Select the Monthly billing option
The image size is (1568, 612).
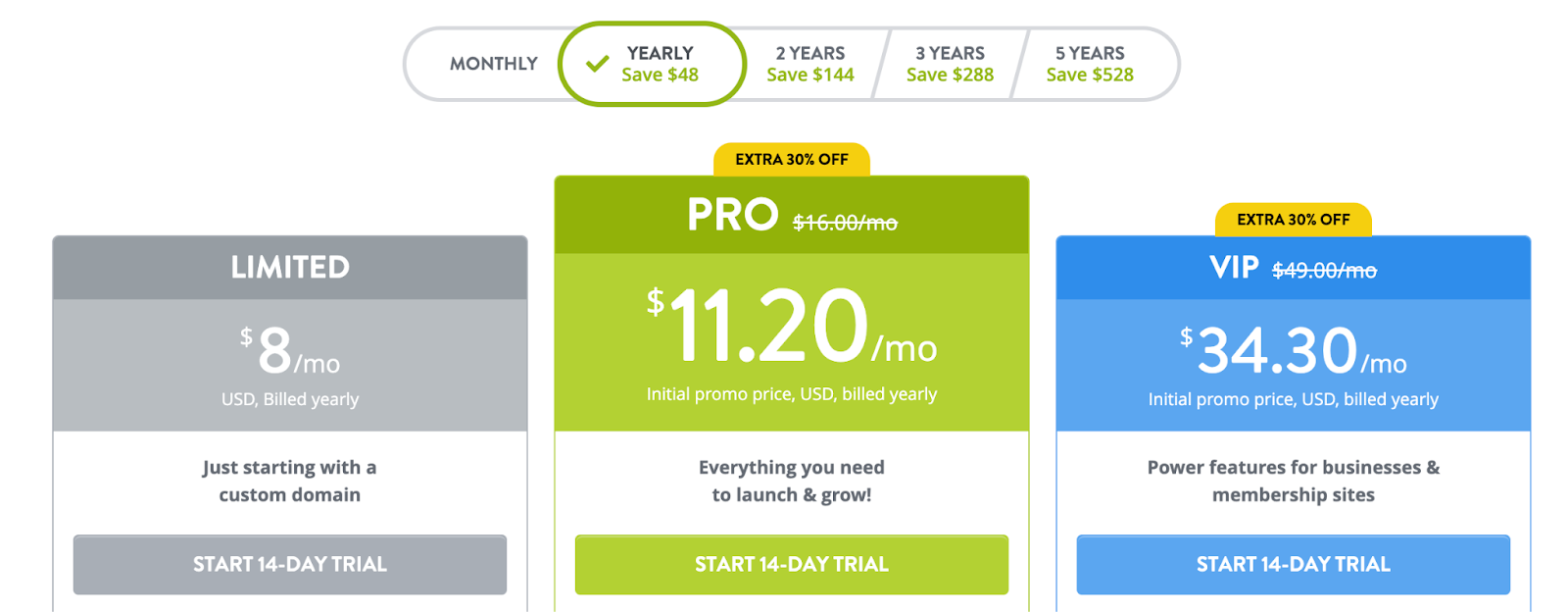point(494,64)
